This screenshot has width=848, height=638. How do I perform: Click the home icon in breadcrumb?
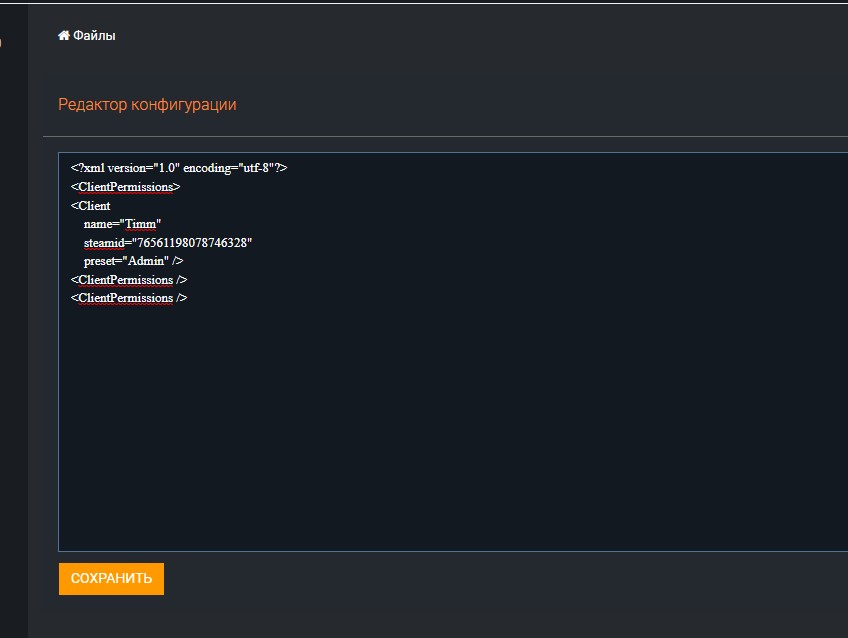tap(64, 36)
